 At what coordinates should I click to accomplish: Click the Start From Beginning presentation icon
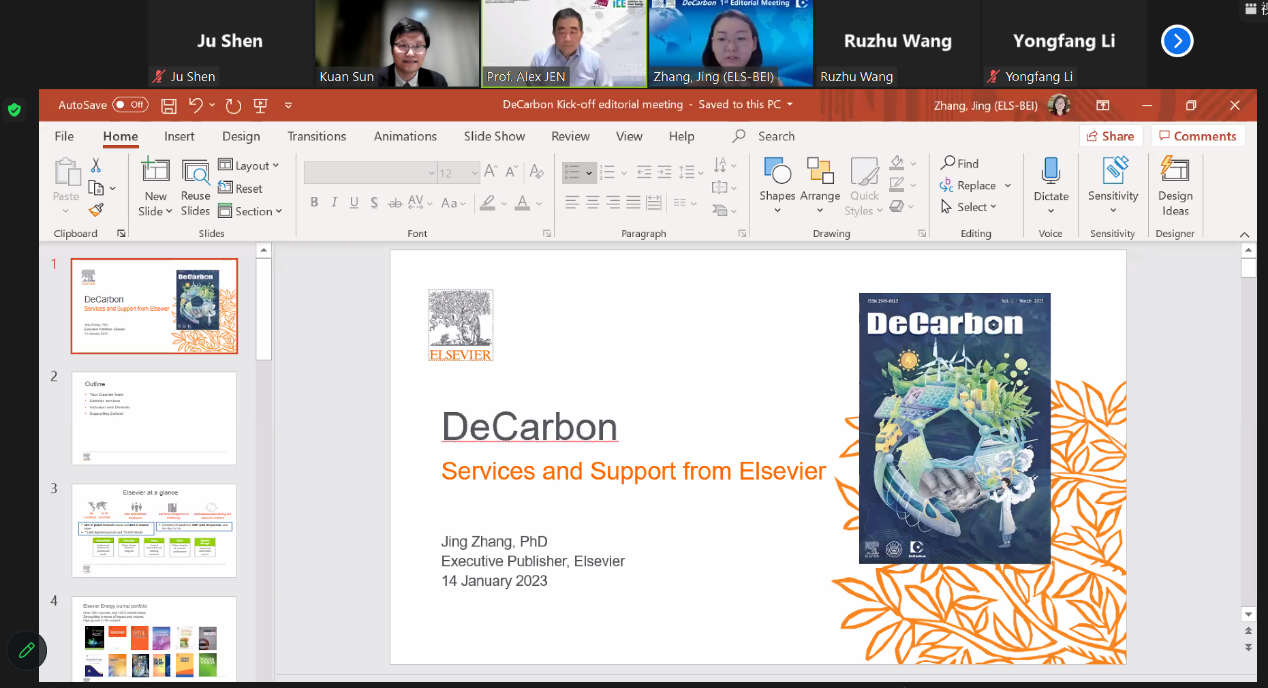coord(260,105)
